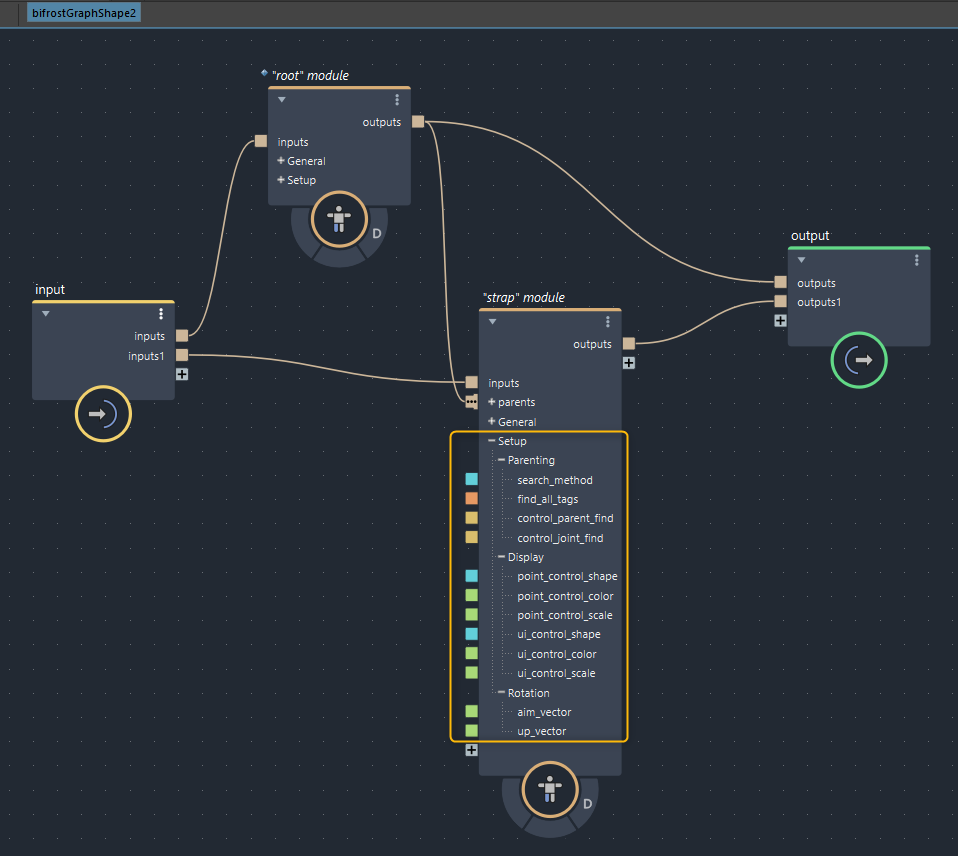Collapse the Setup group in strap module

coord(491,441)
